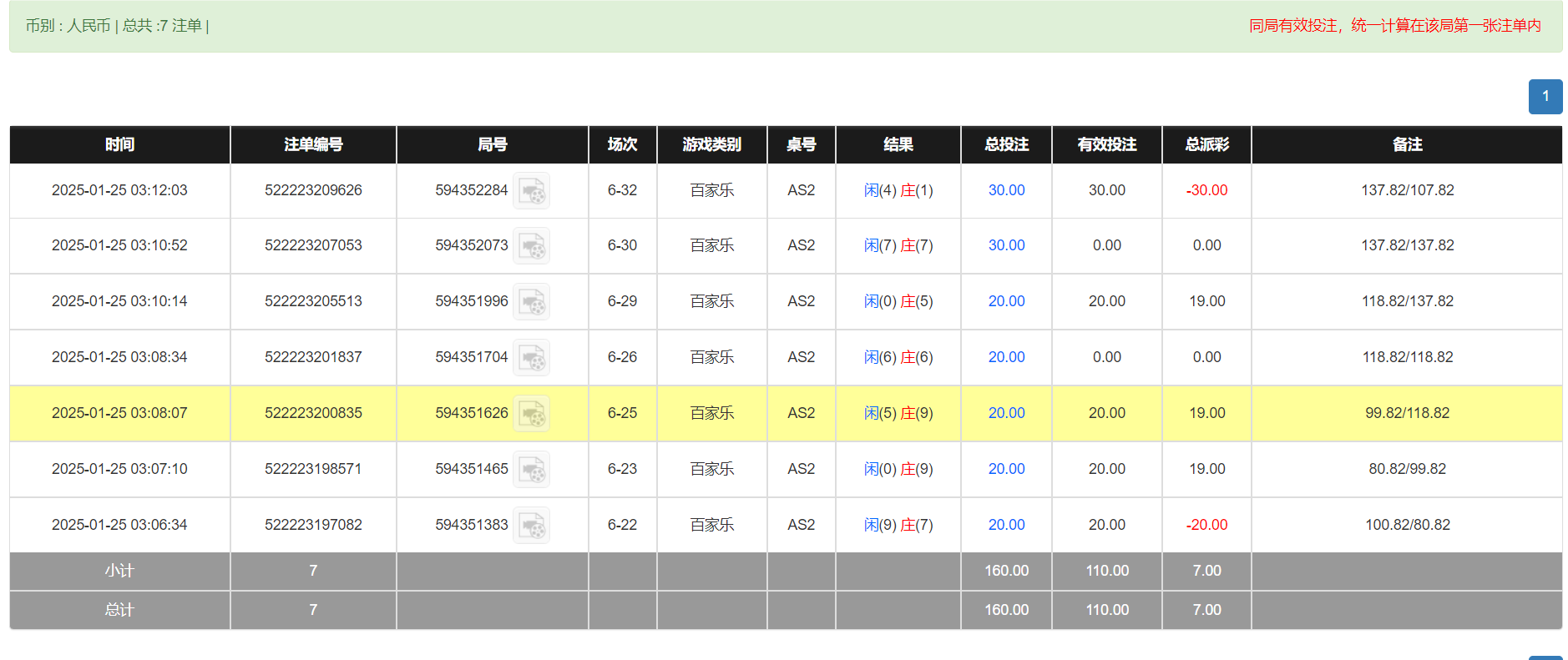Click page 1 pagination button at top
The height and width of the screenshot is (660, 1568).
1545,97
